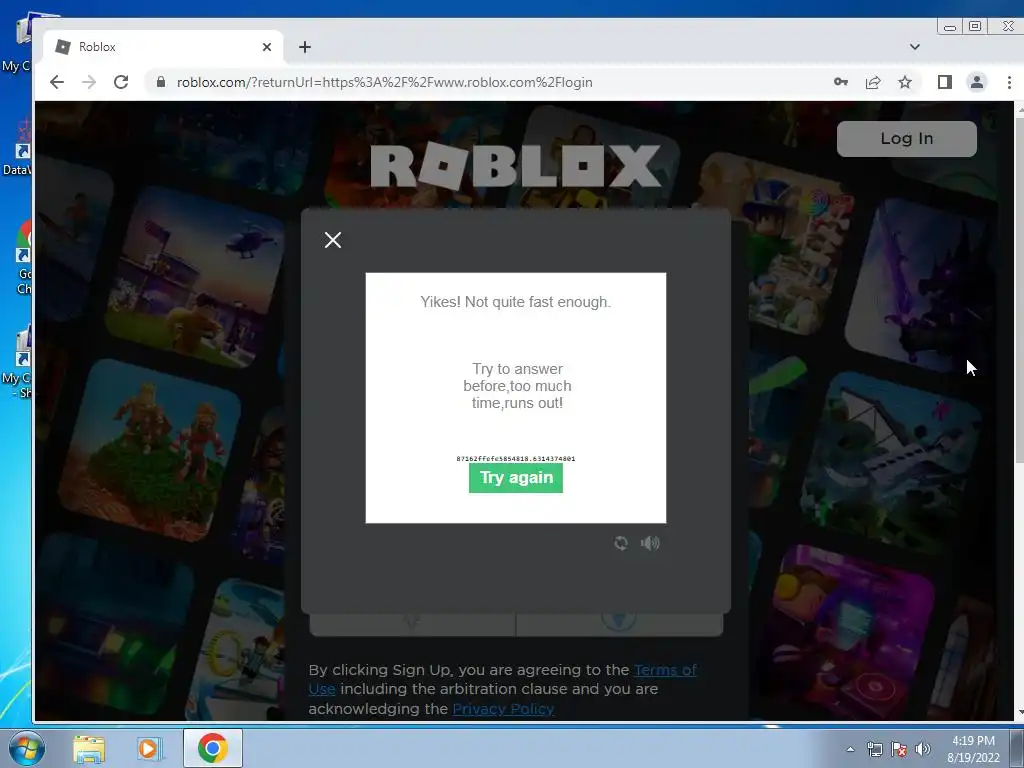This screenshot has width=1024, height=768.
Task: Open saved passwords key icon
Action: [841, 82]
